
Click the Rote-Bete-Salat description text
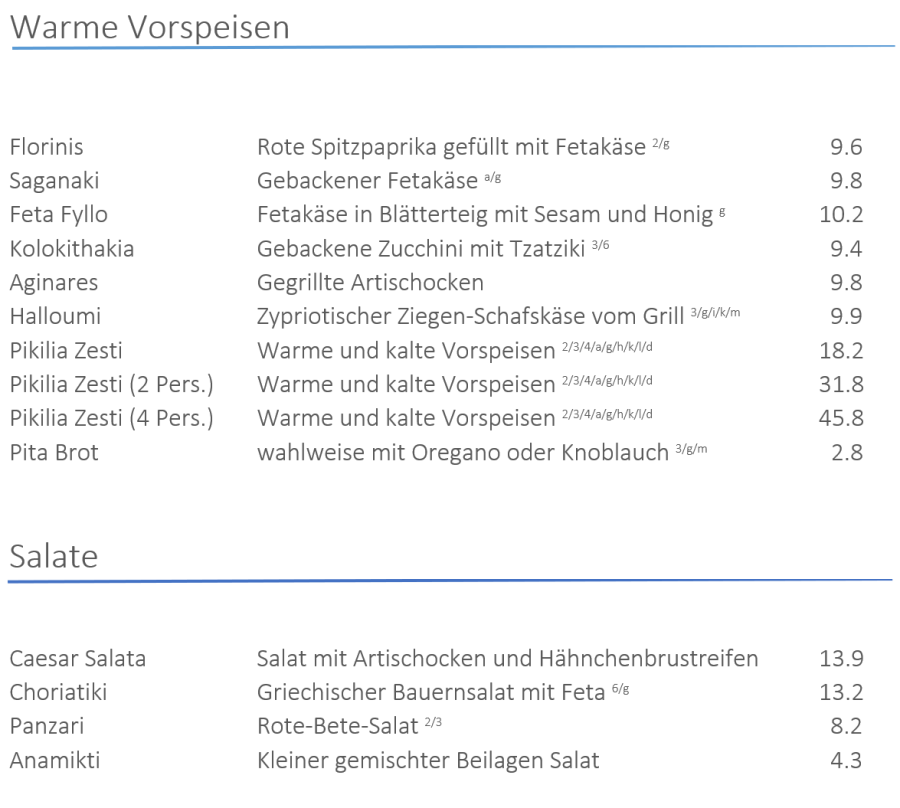pyautogui.click(x=337, y=727)
